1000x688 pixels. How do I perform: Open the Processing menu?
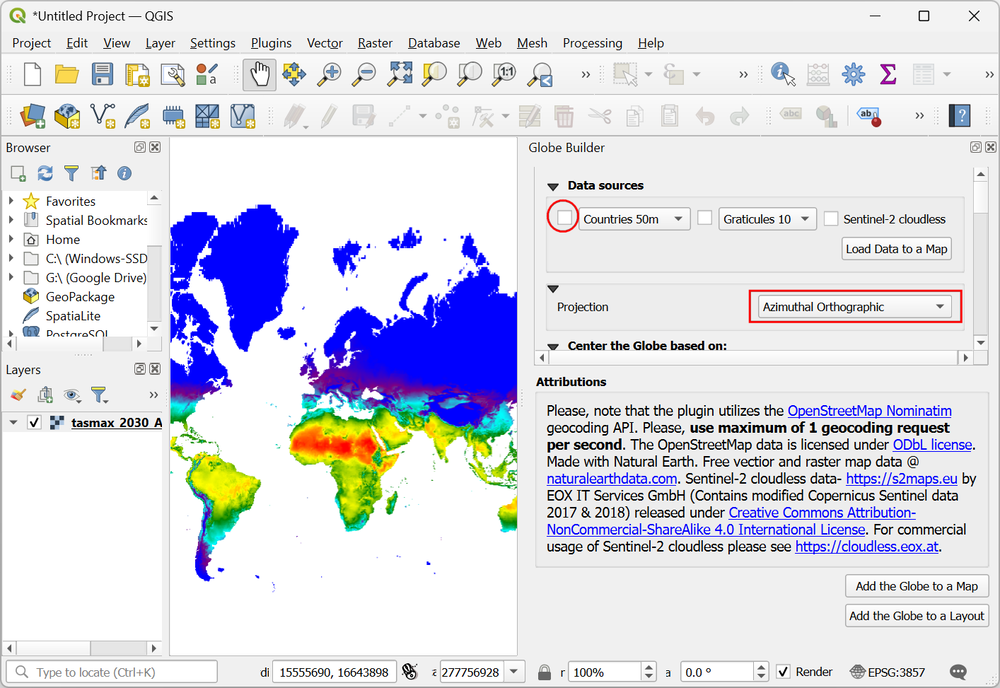tap(592, 43)
